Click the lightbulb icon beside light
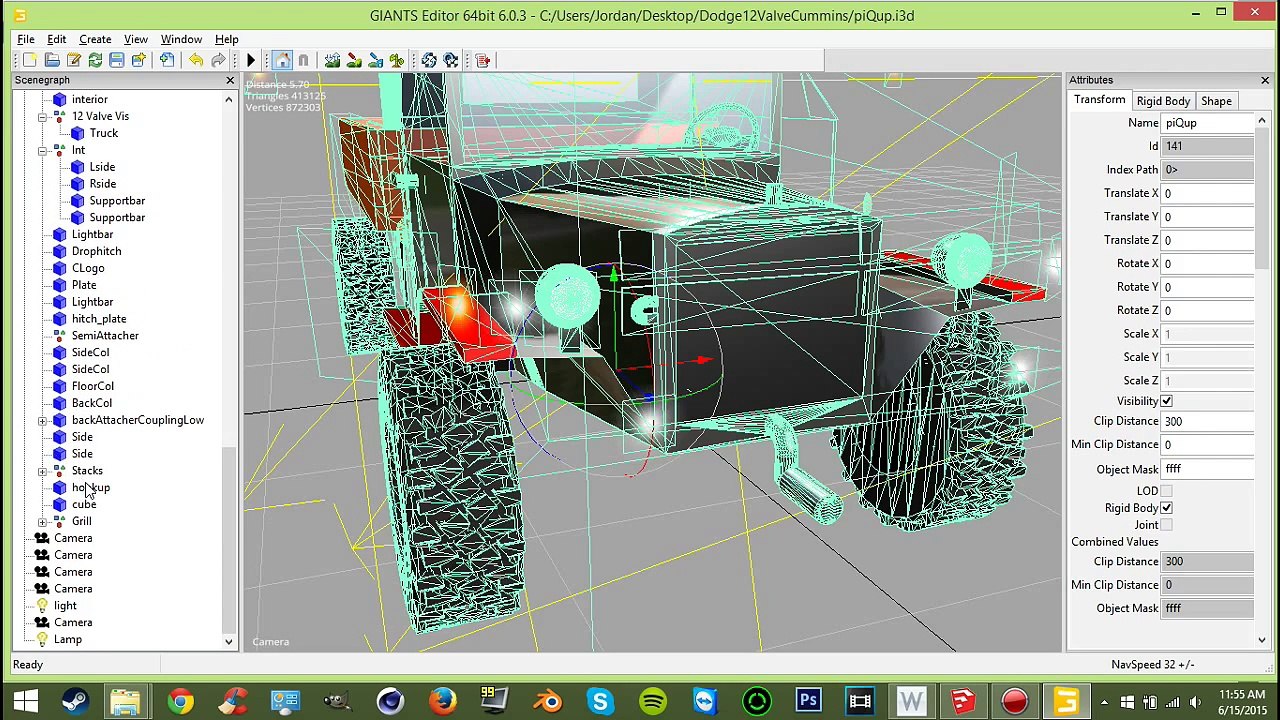The height and width of the screenshot is (720, 1280). pos(42,606)
